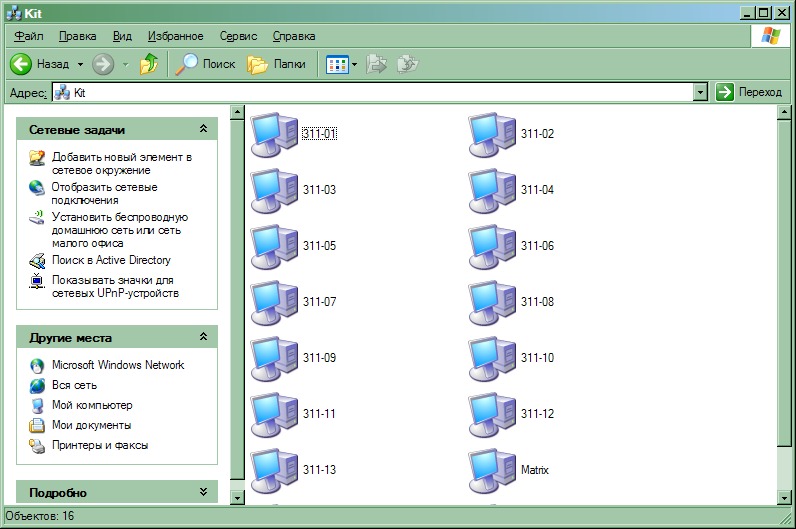
Task: Select the 311-04 computer icon
Action: coord(492,190)
